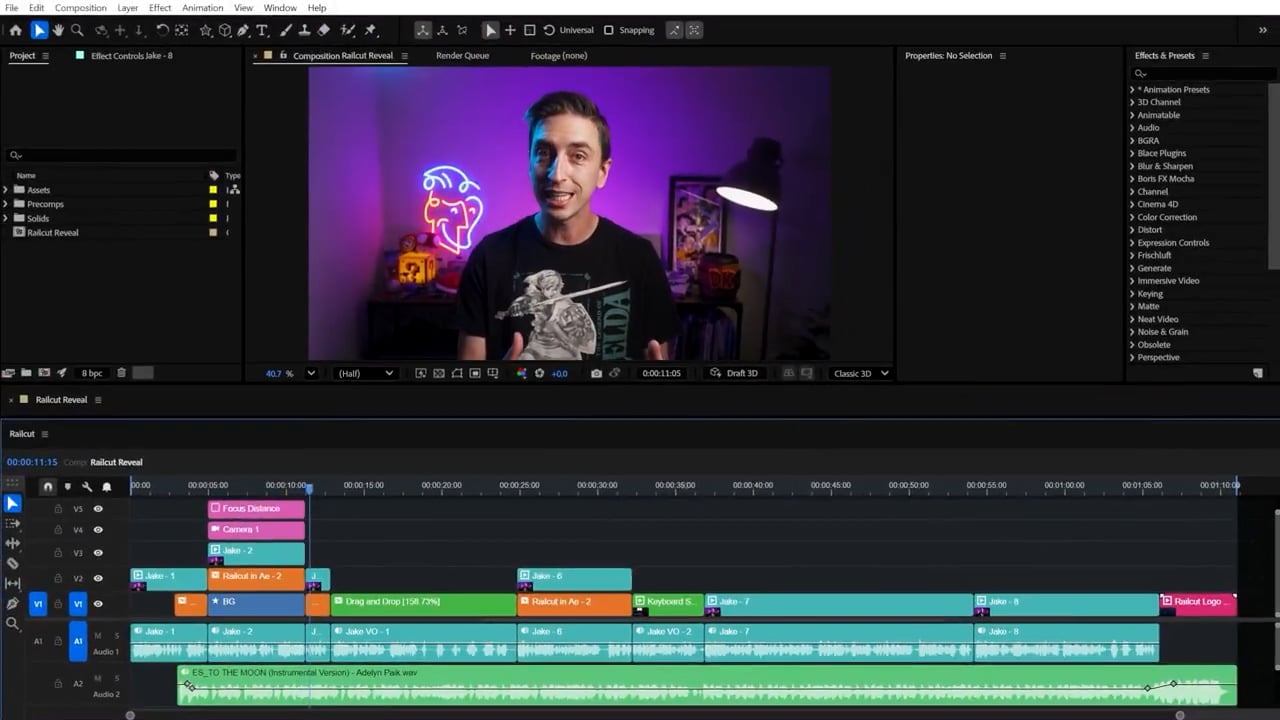Enable the Snapping checkbox

(608, 30)
